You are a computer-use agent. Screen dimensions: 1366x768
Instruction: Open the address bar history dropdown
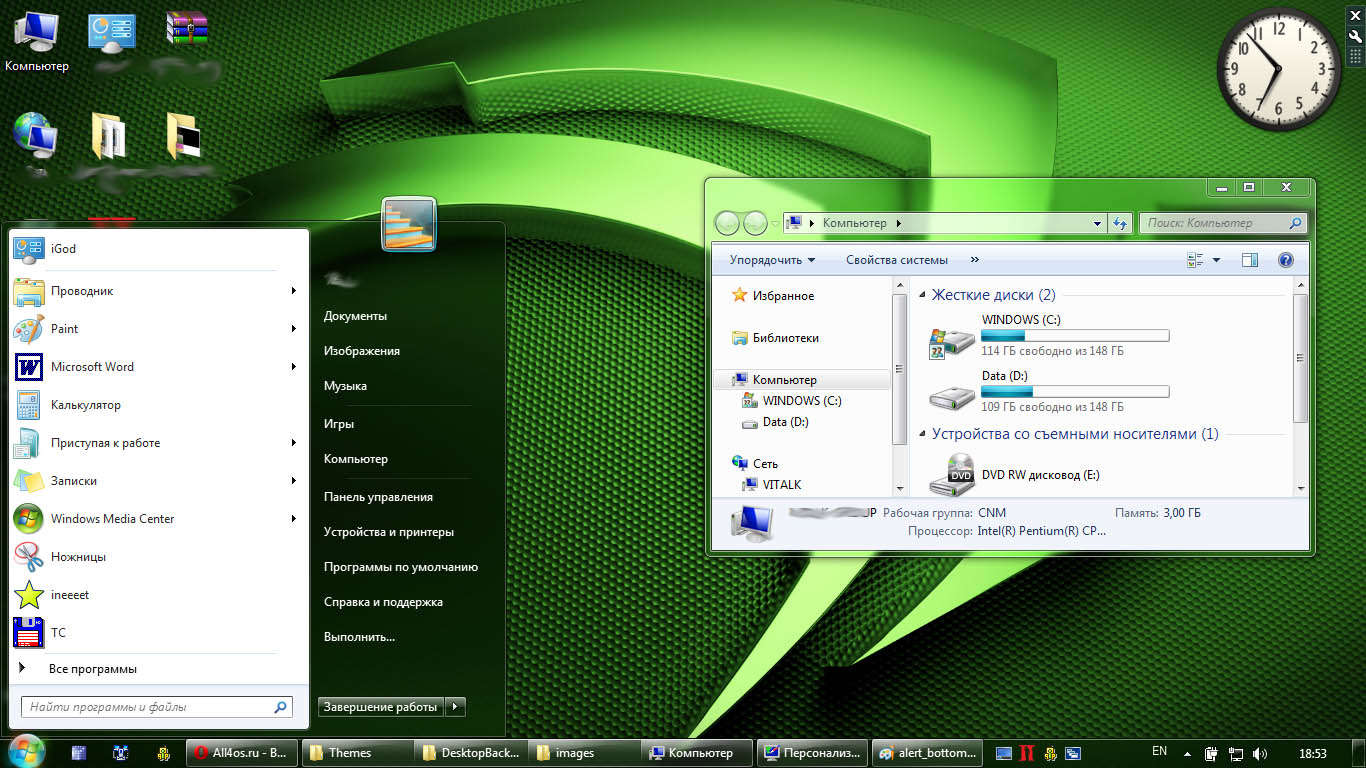pos(1098,223)
